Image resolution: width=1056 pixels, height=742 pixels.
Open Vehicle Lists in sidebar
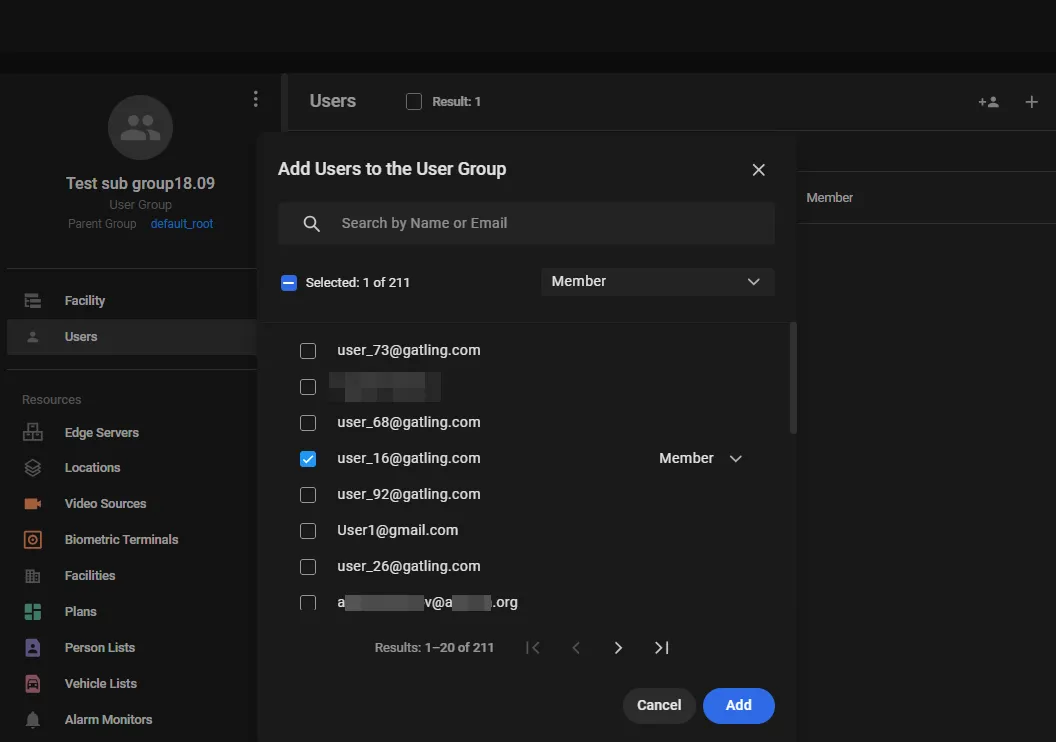point(131,683)
